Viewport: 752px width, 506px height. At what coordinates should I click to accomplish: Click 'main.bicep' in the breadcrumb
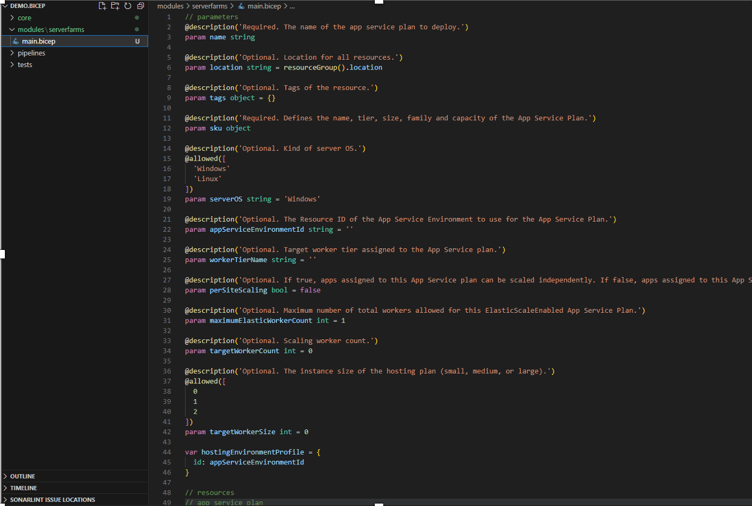[x=264, y=6]
